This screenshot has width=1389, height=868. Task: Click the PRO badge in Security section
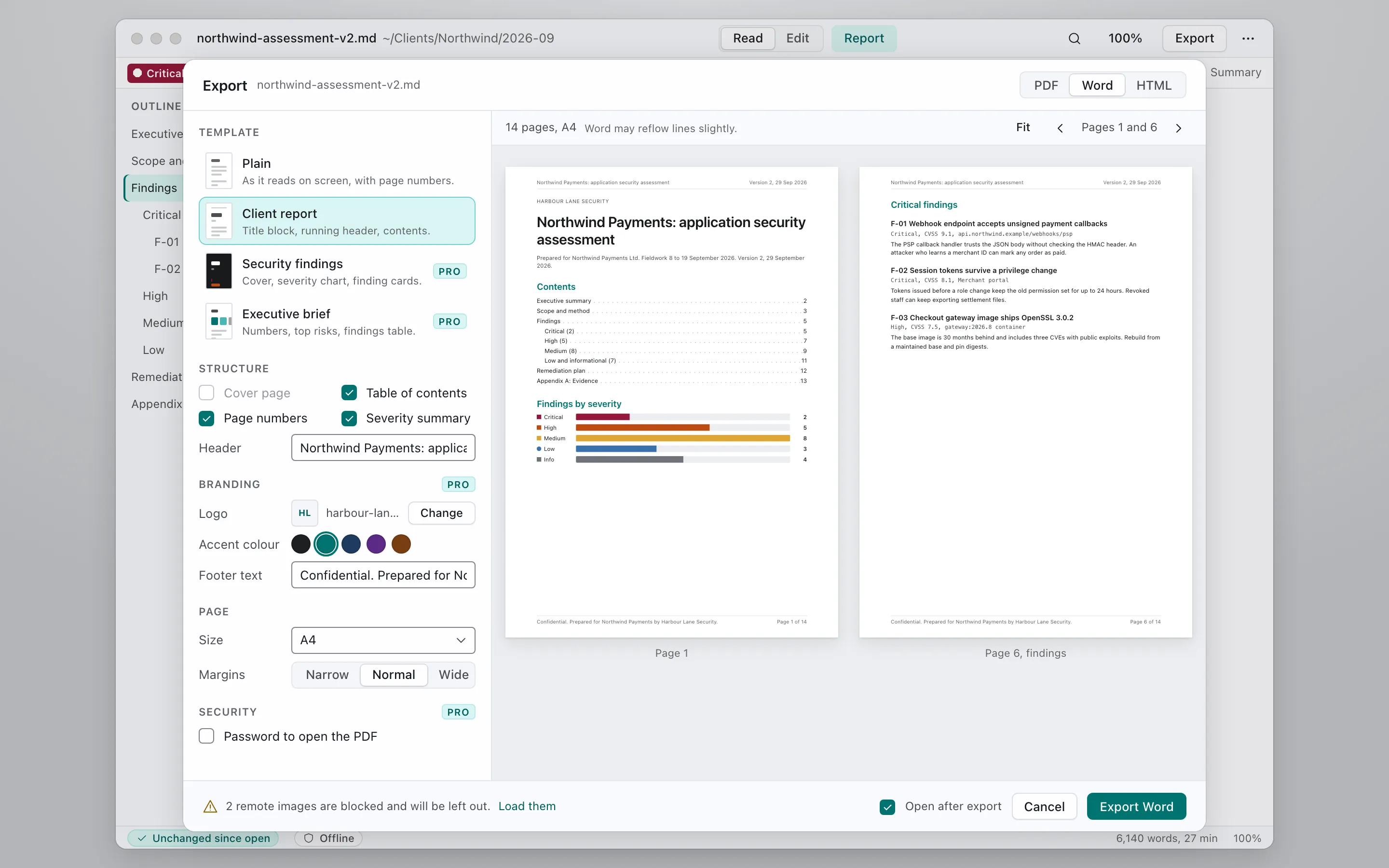[458, 712]
